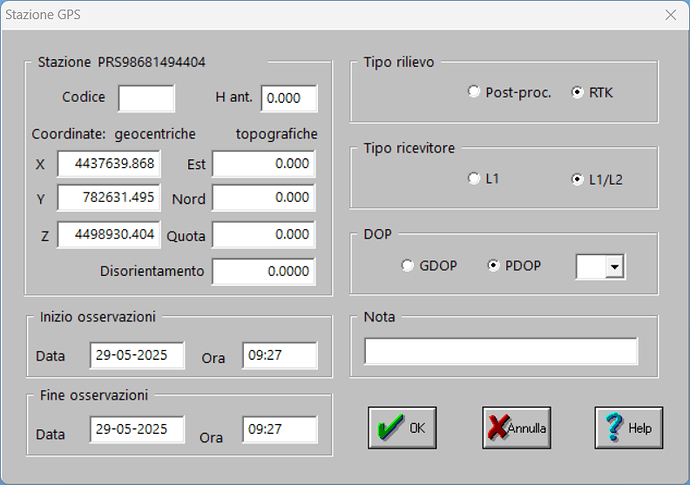Select the GDOP option
This screenshot has height=485, width=690.
coord(407,266)
